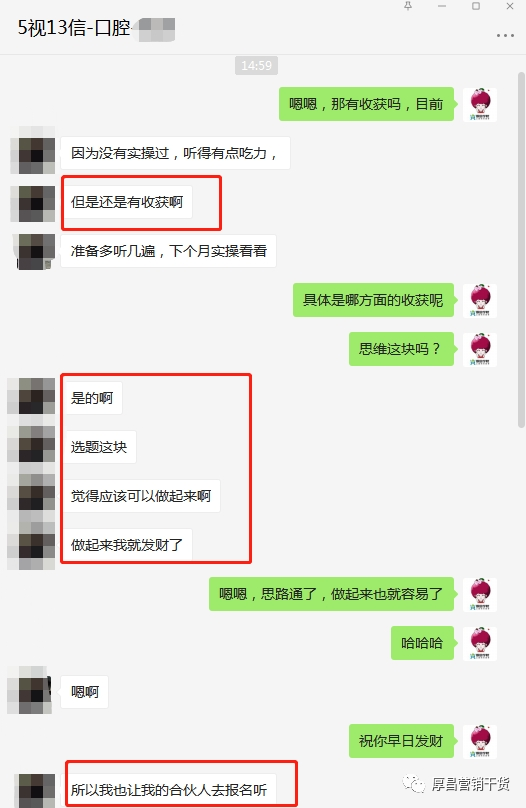The width and height of the screenshot is (526, 808).
Task: Select message 觉得应该可以做起来啊
Action: (x=141, y=496)
